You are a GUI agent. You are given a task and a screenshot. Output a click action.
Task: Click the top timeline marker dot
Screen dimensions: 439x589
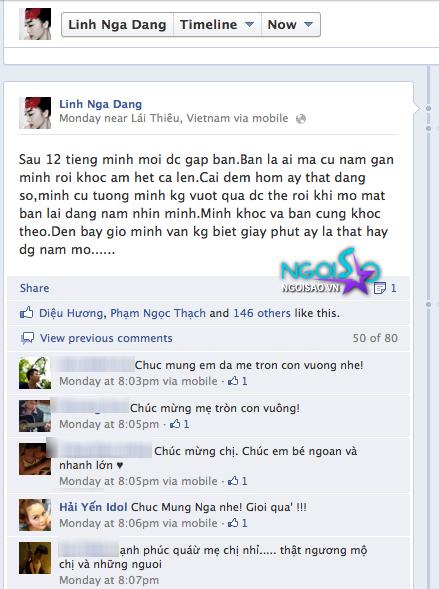tap(428, 109)
